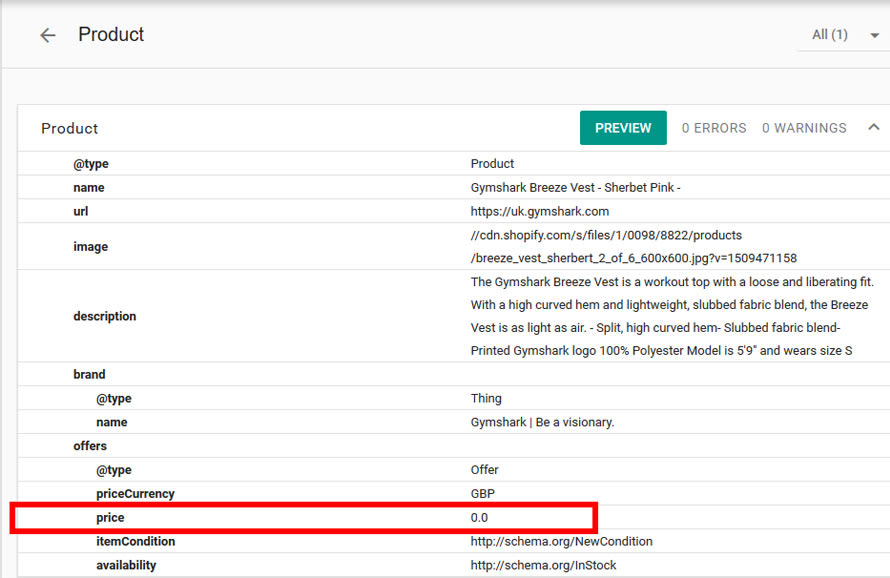890x578 pixels.
Task: Click the brand name Gymshark | Be a visionary.
Action: (x=542, y=422)
